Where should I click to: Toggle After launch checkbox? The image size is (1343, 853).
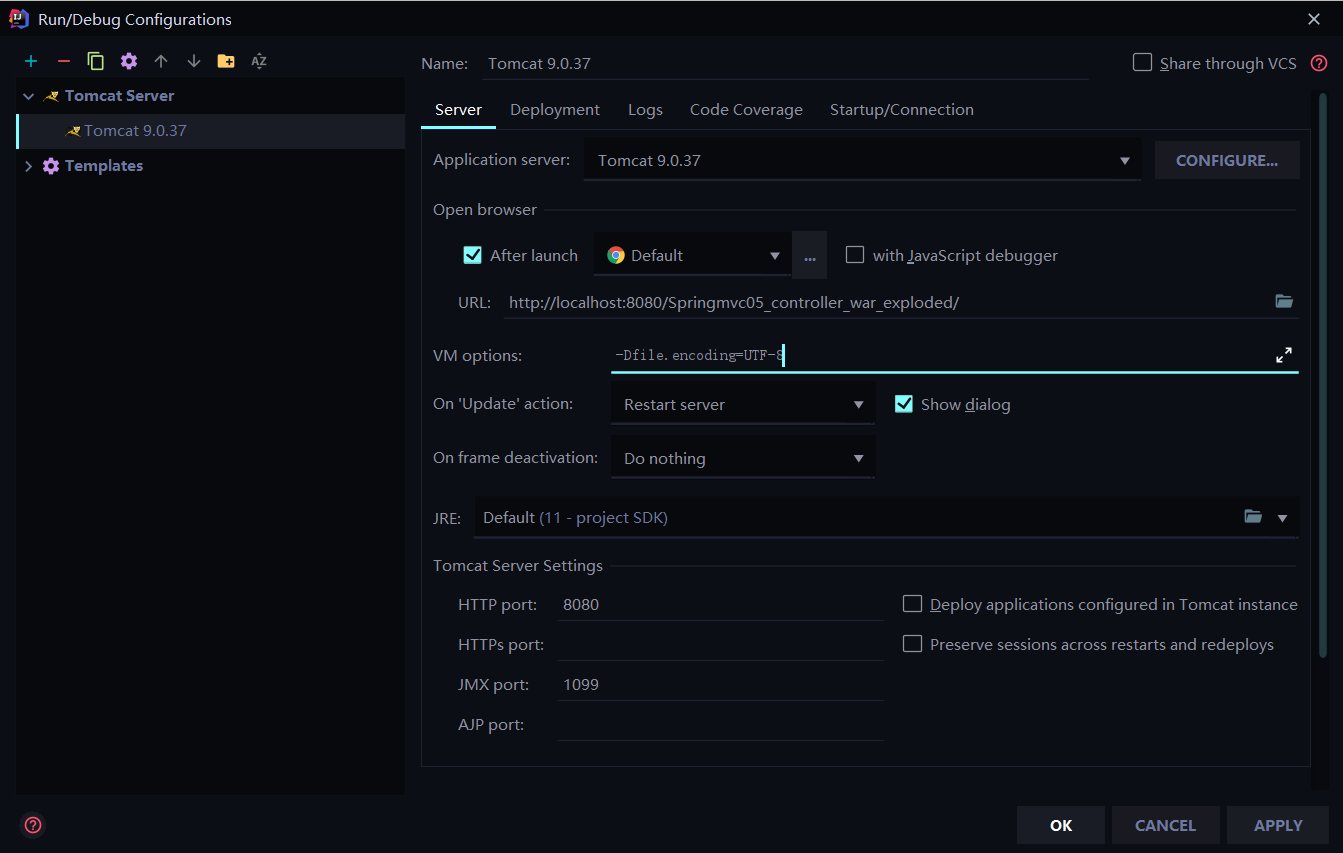coord(473,255)
